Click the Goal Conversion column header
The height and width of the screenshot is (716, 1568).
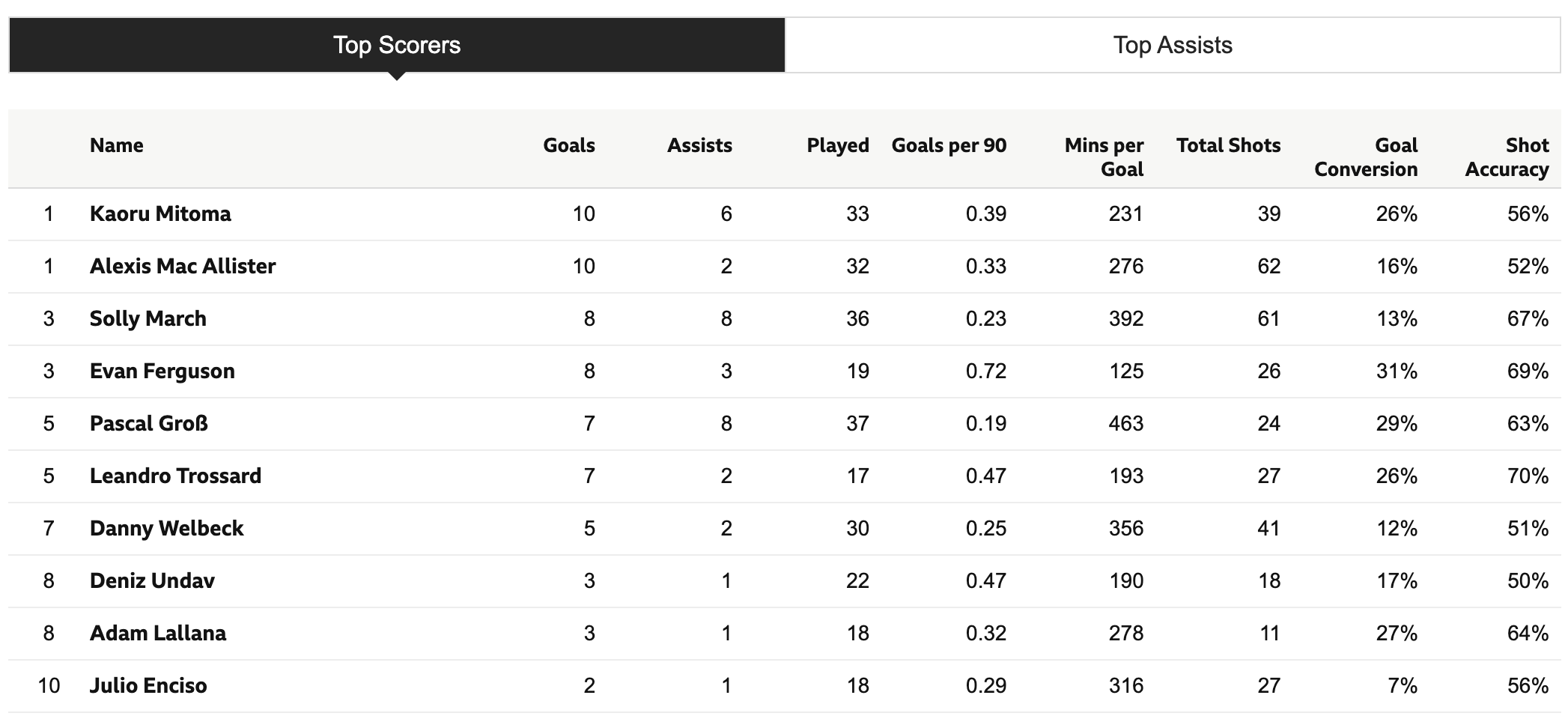(1366, 157)
